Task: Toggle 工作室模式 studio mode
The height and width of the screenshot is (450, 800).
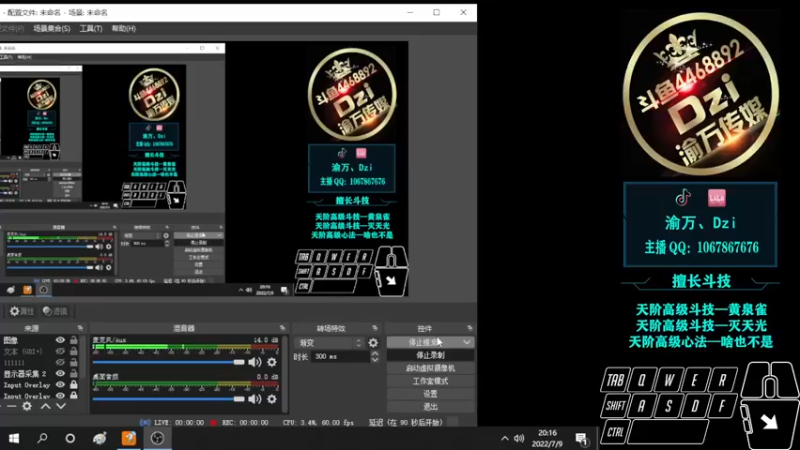Action: click(430, 381)
